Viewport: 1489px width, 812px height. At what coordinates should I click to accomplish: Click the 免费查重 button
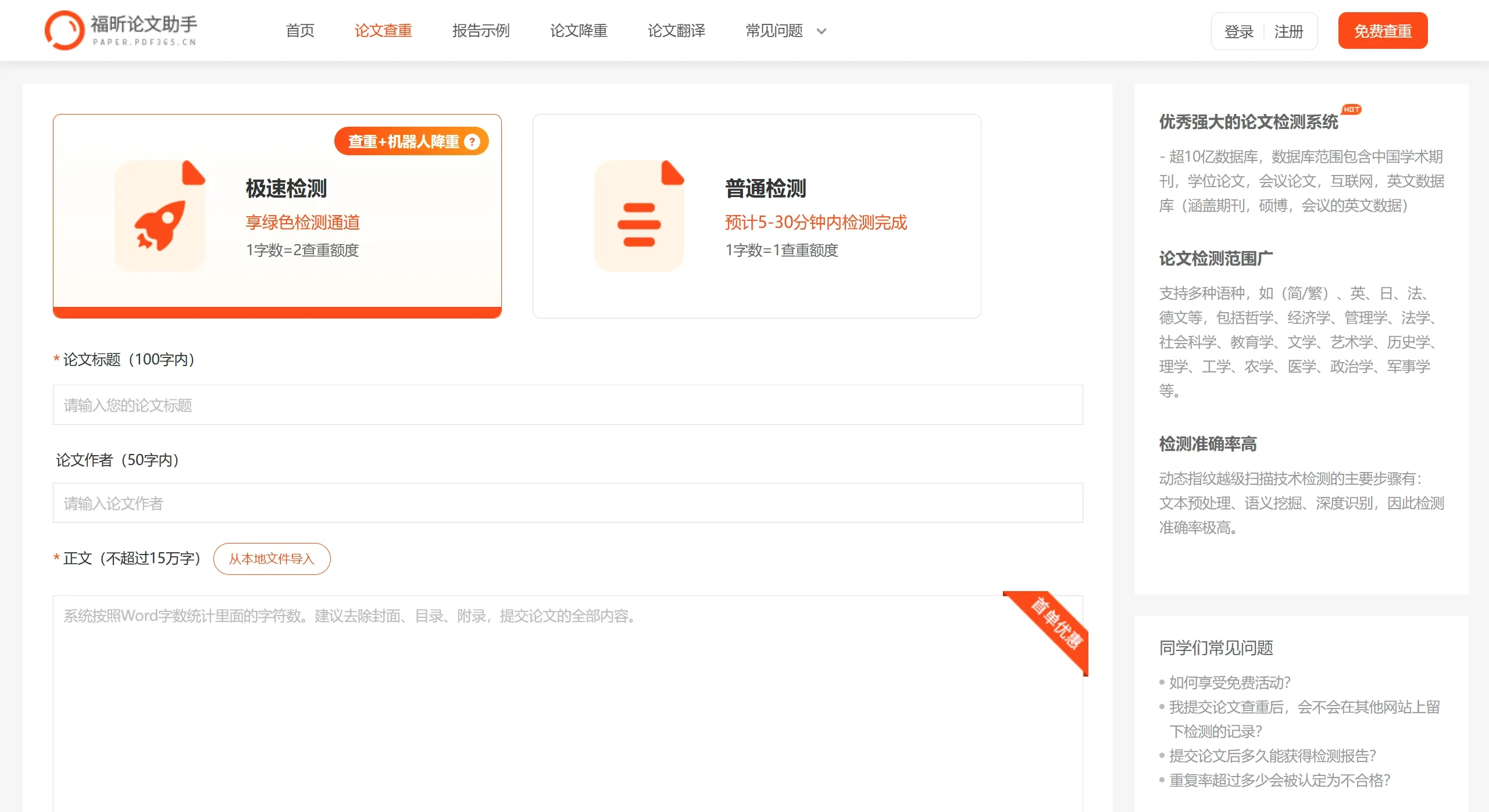[1383, 30]
